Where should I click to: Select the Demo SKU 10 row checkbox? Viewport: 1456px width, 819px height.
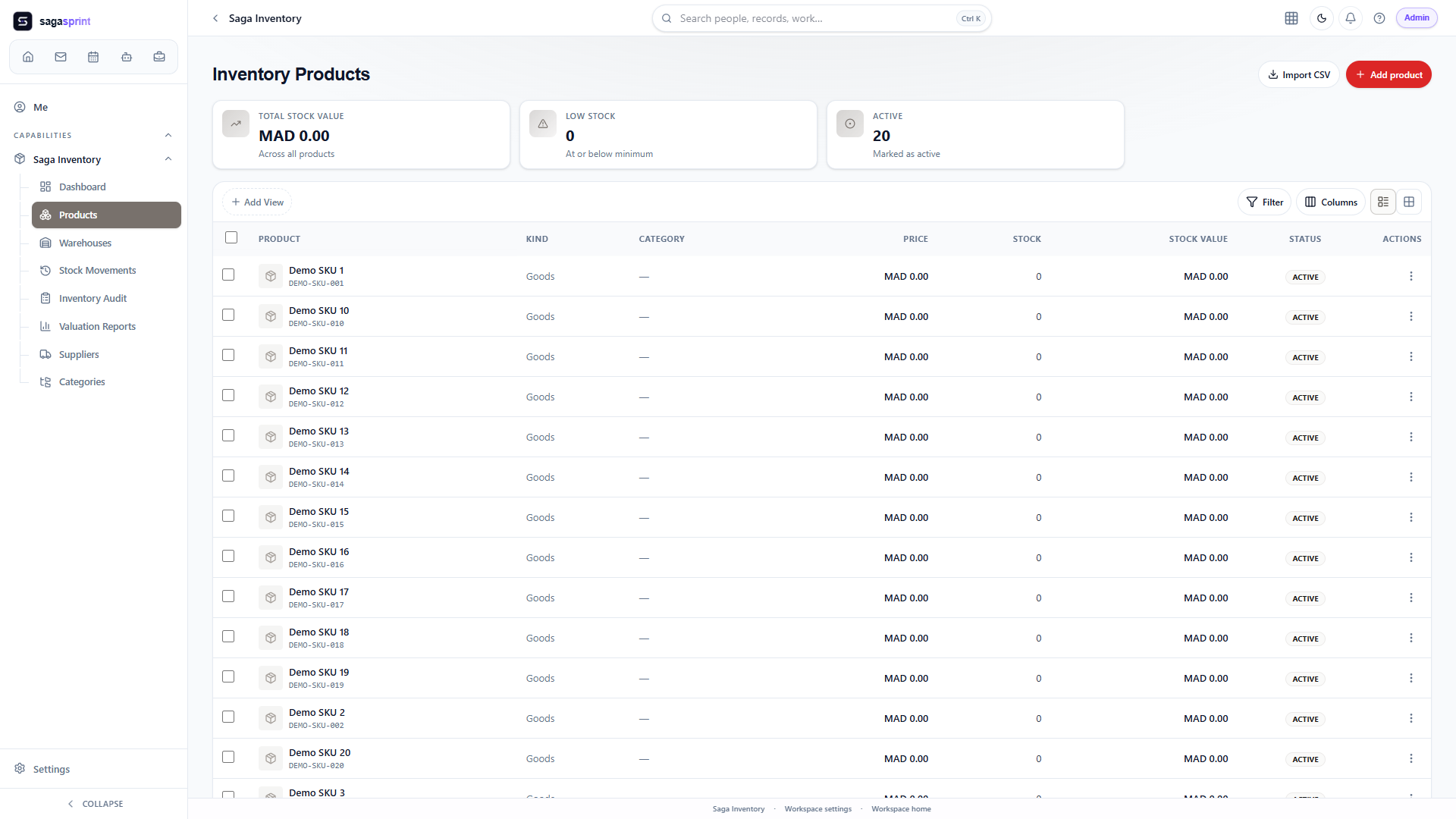[x=228, y=315]
